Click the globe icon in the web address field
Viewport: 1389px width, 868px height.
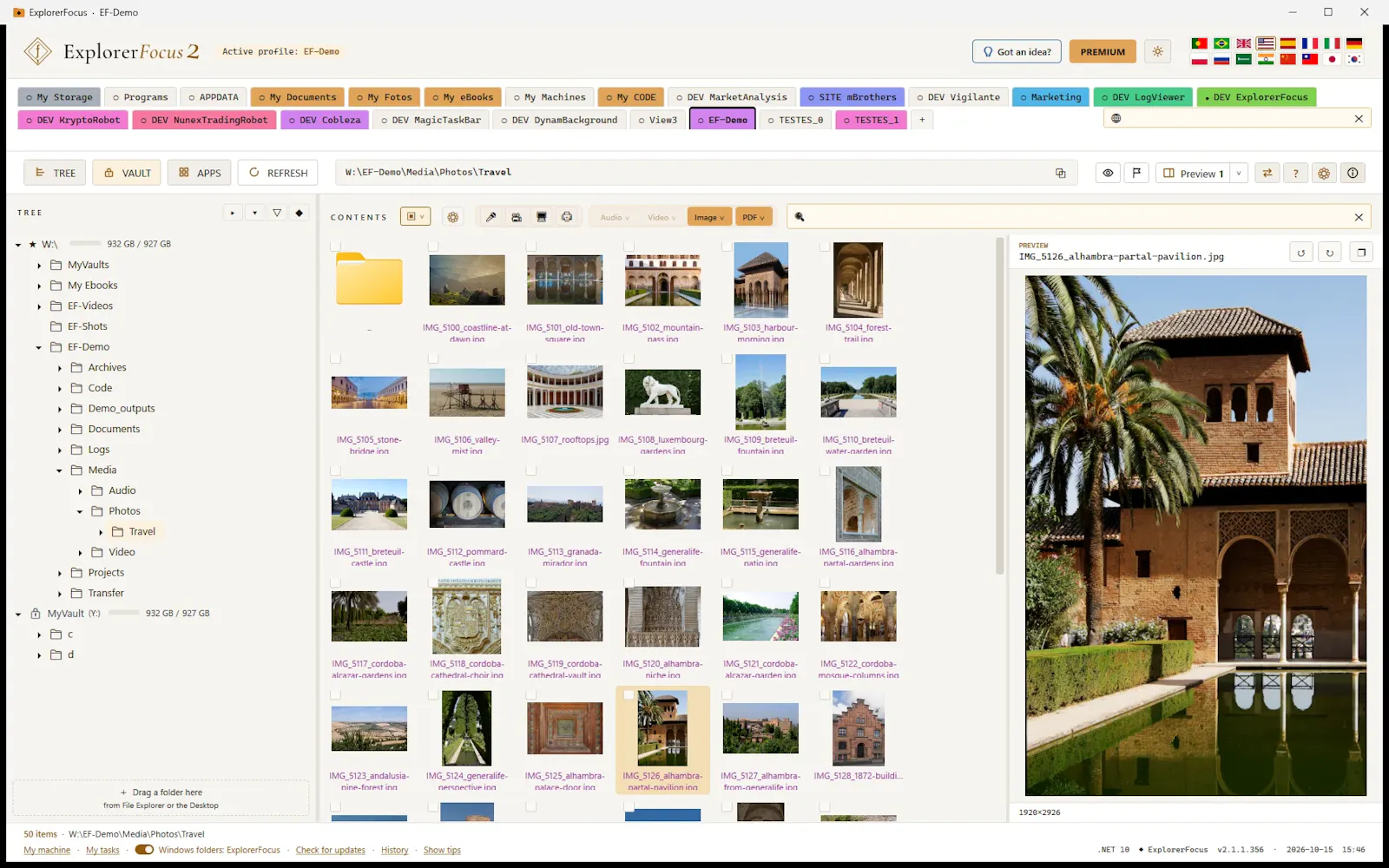(x=1116, y=119)
